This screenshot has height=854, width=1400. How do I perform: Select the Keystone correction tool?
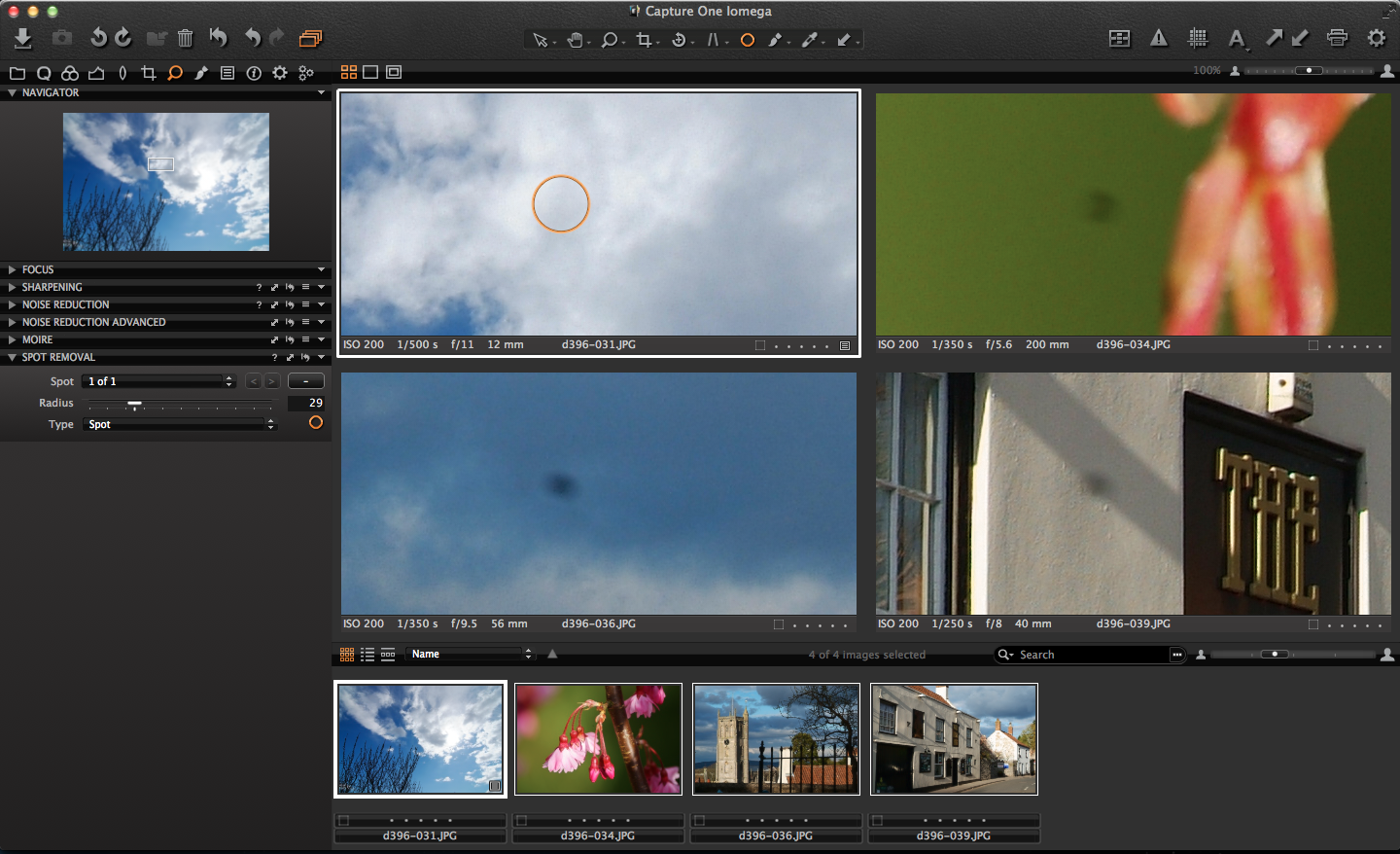(715, 40)
